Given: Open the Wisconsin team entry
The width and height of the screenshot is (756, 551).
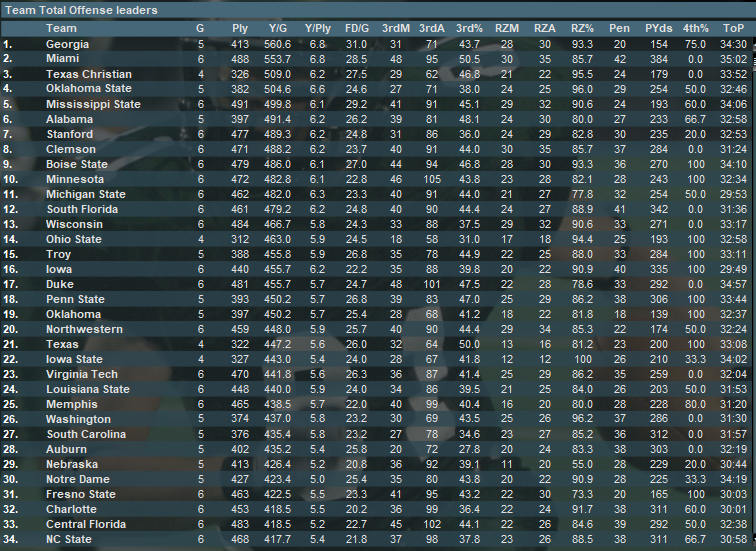Looking at the screenshot, I should click(74, 224).
